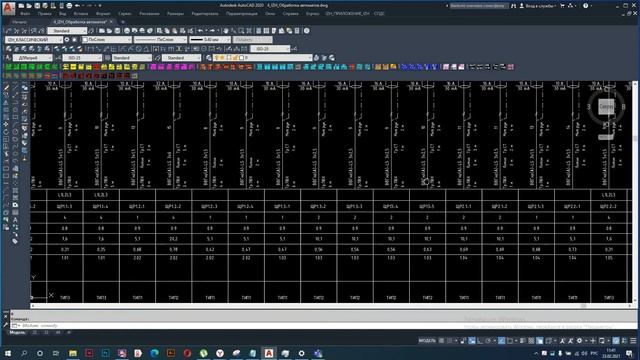The width and height of the screenshot is (640, 360).
Task: Click the first yellow custom toolbar icon
Action: tap(65, 67)
